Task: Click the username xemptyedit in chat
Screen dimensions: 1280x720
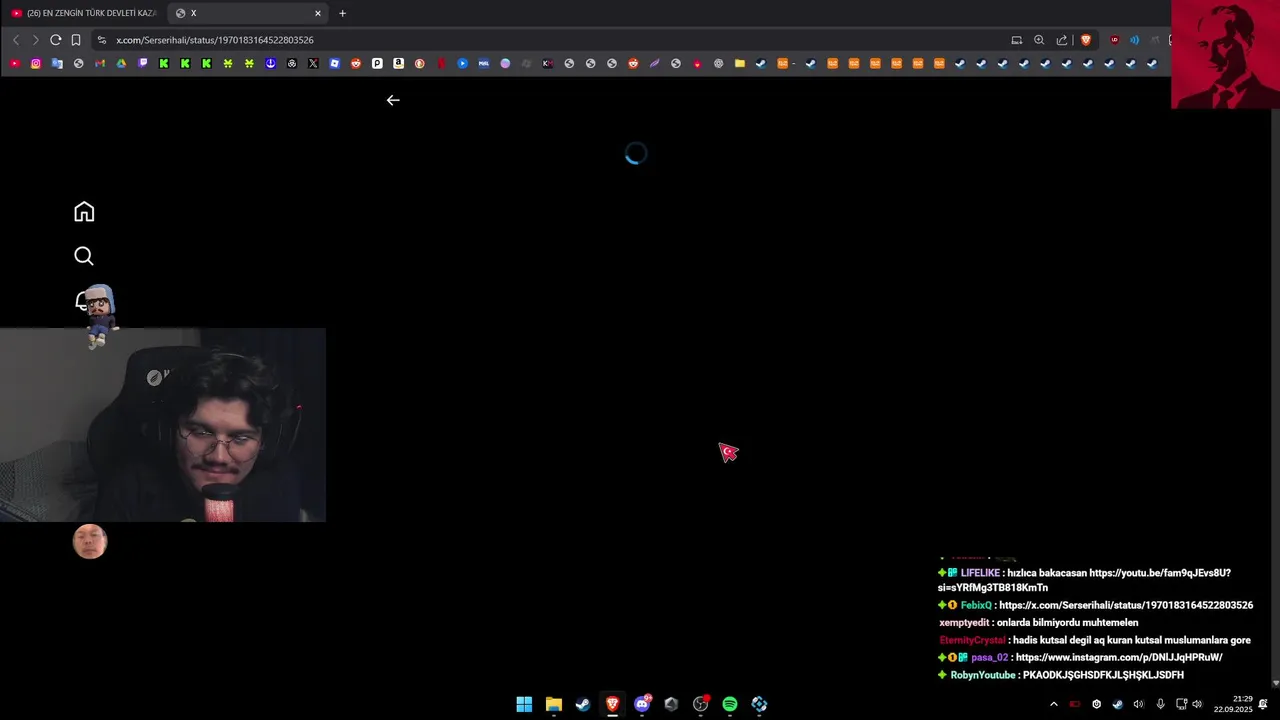Action: [964, 622]
